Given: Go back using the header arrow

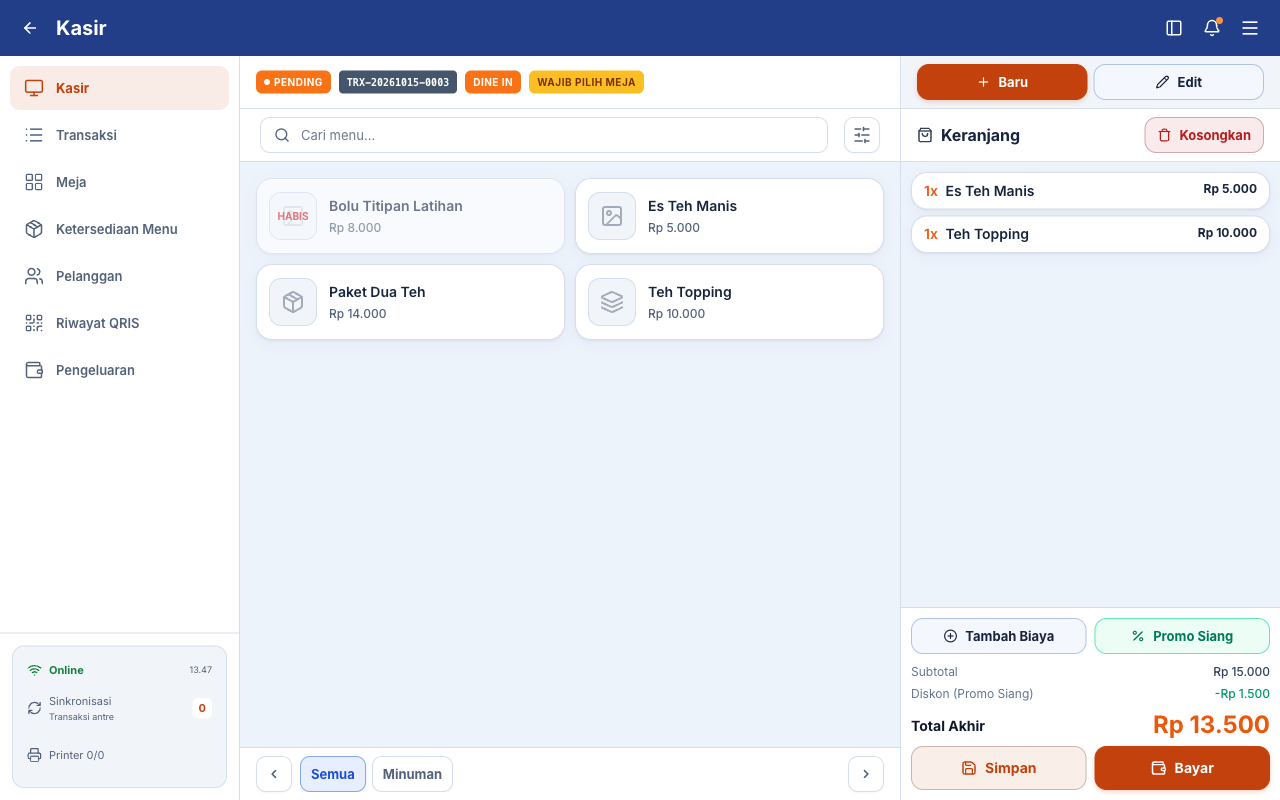Looking at the screenshot, I should (x=30, y=28).
